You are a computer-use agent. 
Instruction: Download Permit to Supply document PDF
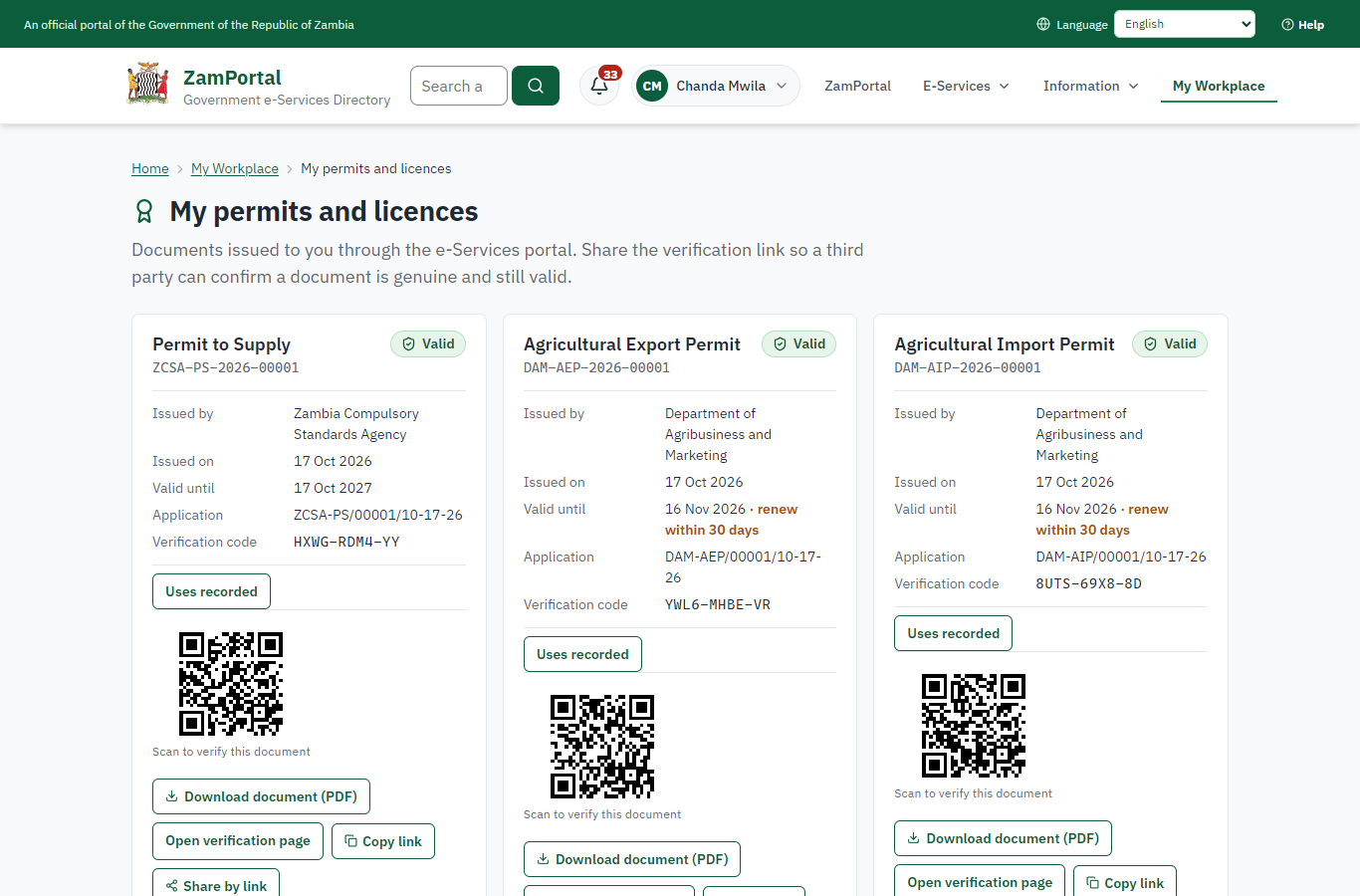click(x=261, y=796)
